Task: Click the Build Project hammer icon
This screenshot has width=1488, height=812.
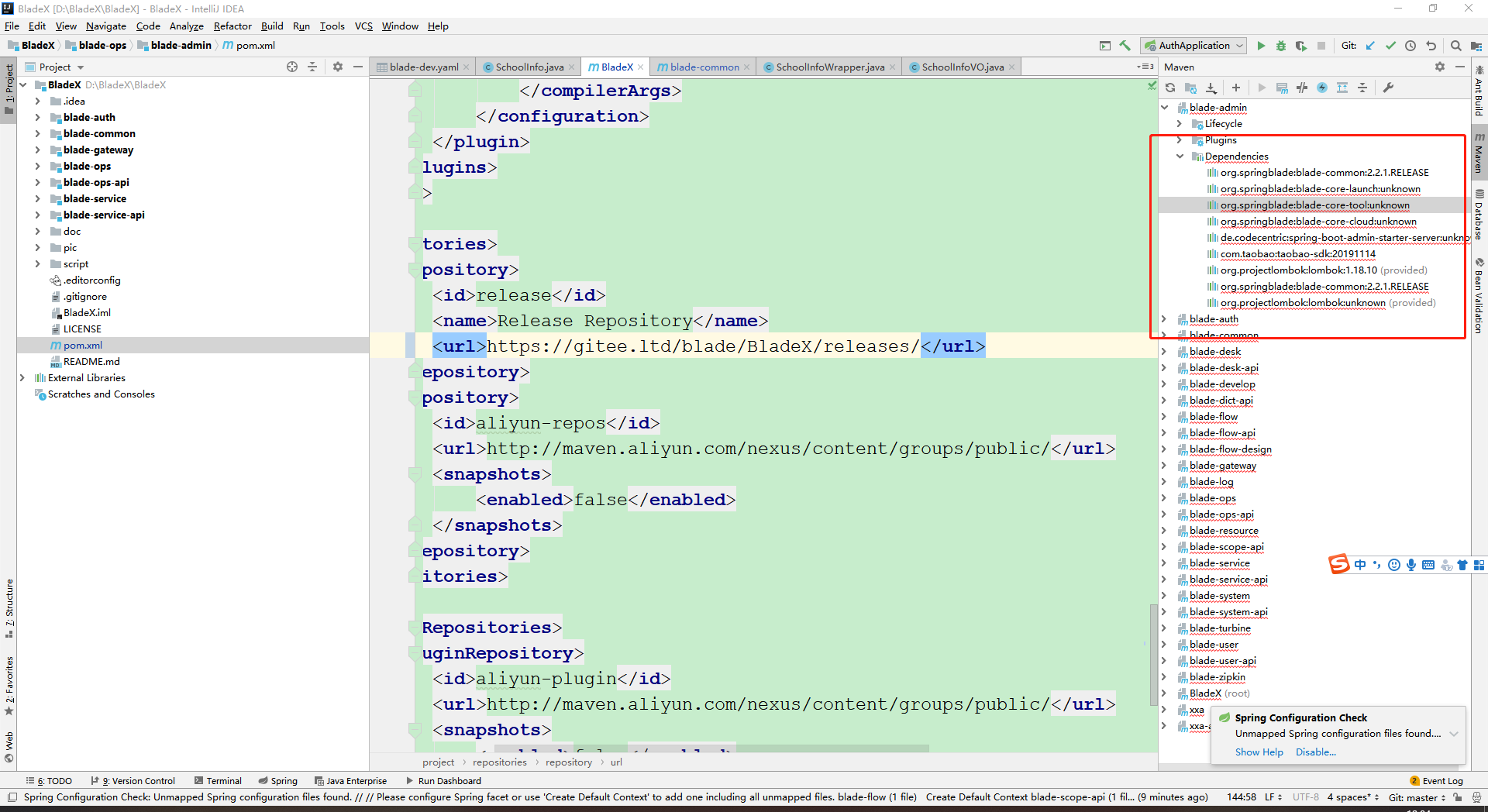Action: pyautogui.click(x=1125, y=46)
